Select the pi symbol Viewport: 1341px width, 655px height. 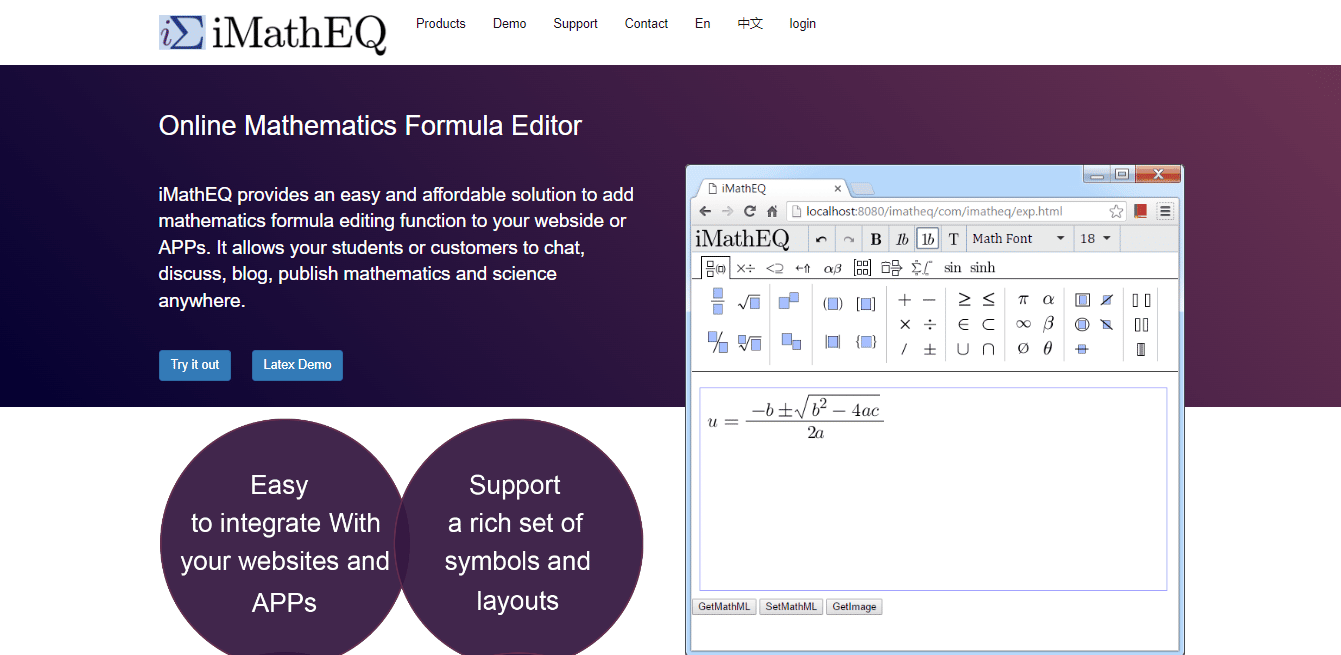click(1022, 298)
